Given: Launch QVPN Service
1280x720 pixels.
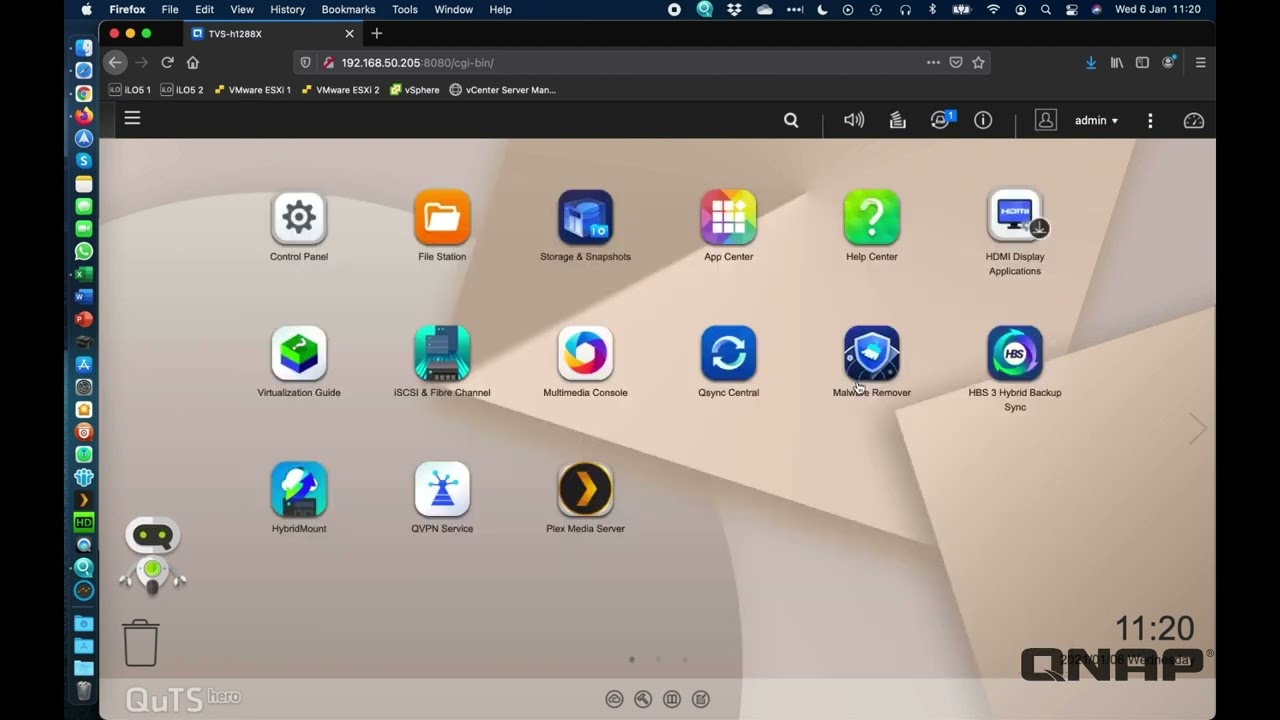Looking at the screenshot, I should (442, 489).
